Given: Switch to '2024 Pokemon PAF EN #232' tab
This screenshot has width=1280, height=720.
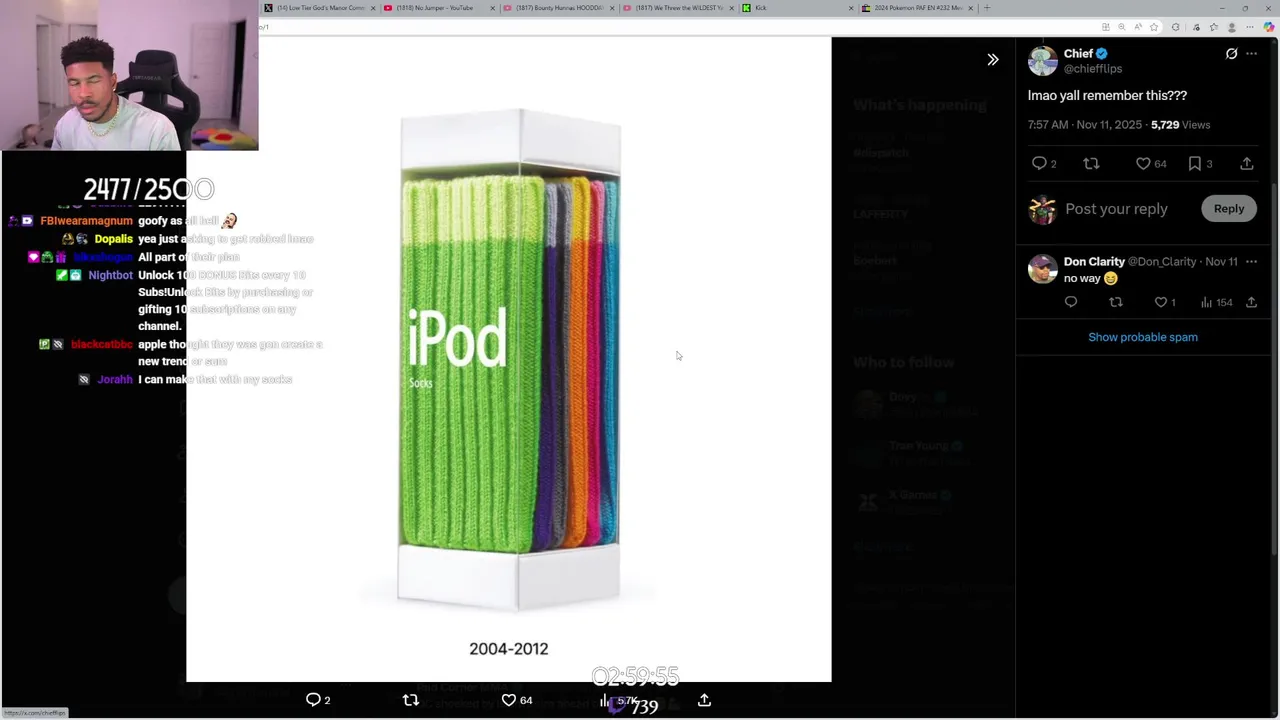Looking at the screenshot, I should coord(918,8).
